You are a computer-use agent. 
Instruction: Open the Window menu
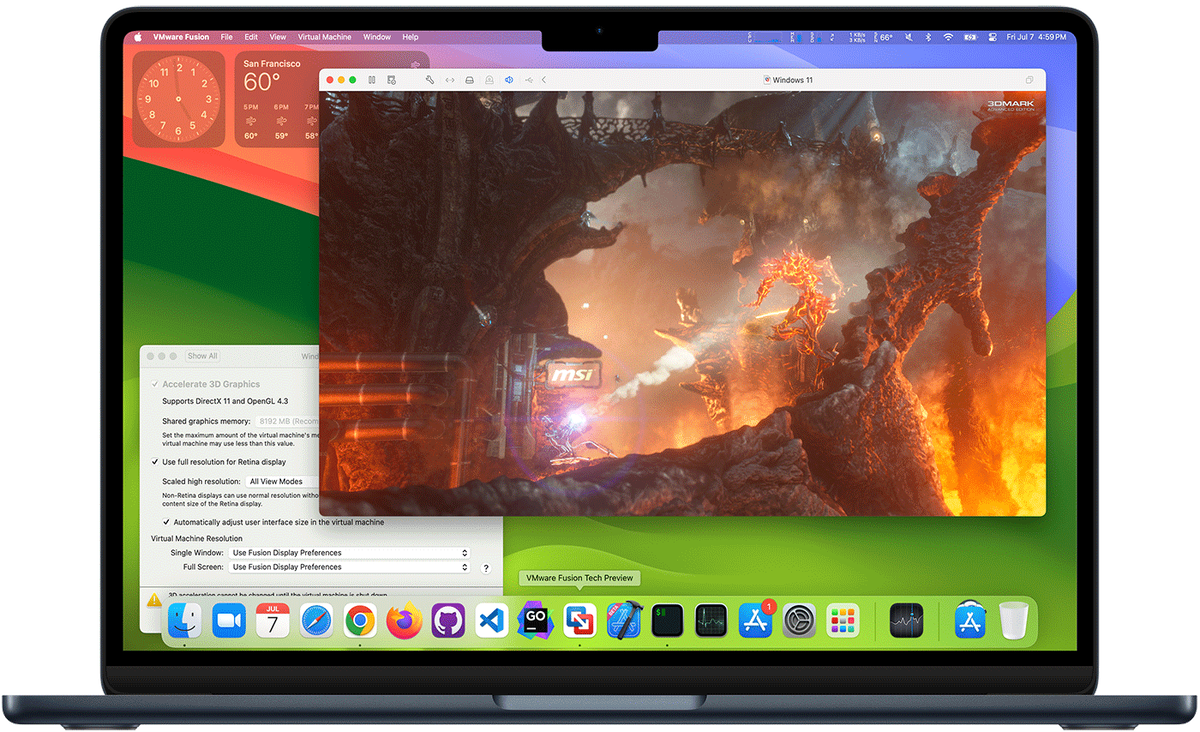pos(377,37)
